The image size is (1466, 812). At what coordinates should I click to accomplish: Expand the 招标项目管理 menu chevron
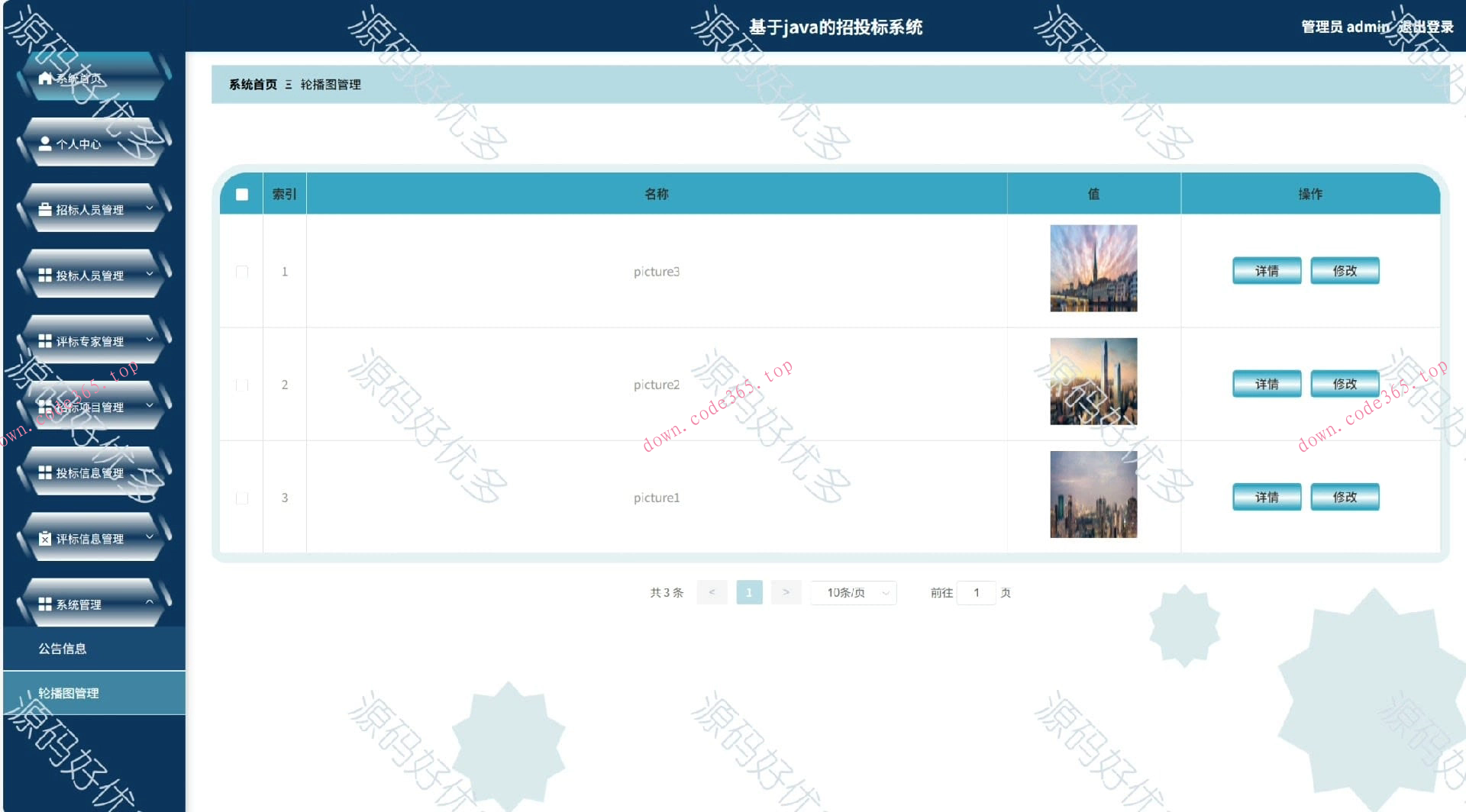[x=150, y=407]
